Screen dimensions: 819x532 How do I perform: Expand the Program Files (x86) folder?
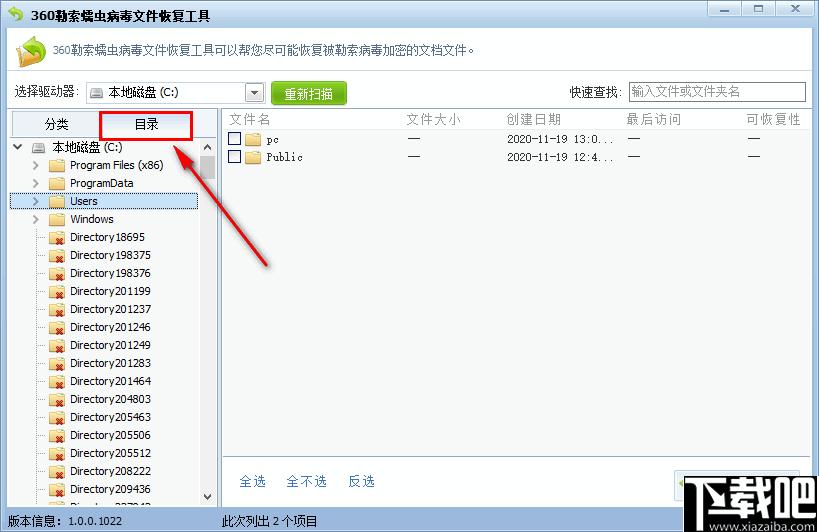pyautogui.click(x=36, y=165)
